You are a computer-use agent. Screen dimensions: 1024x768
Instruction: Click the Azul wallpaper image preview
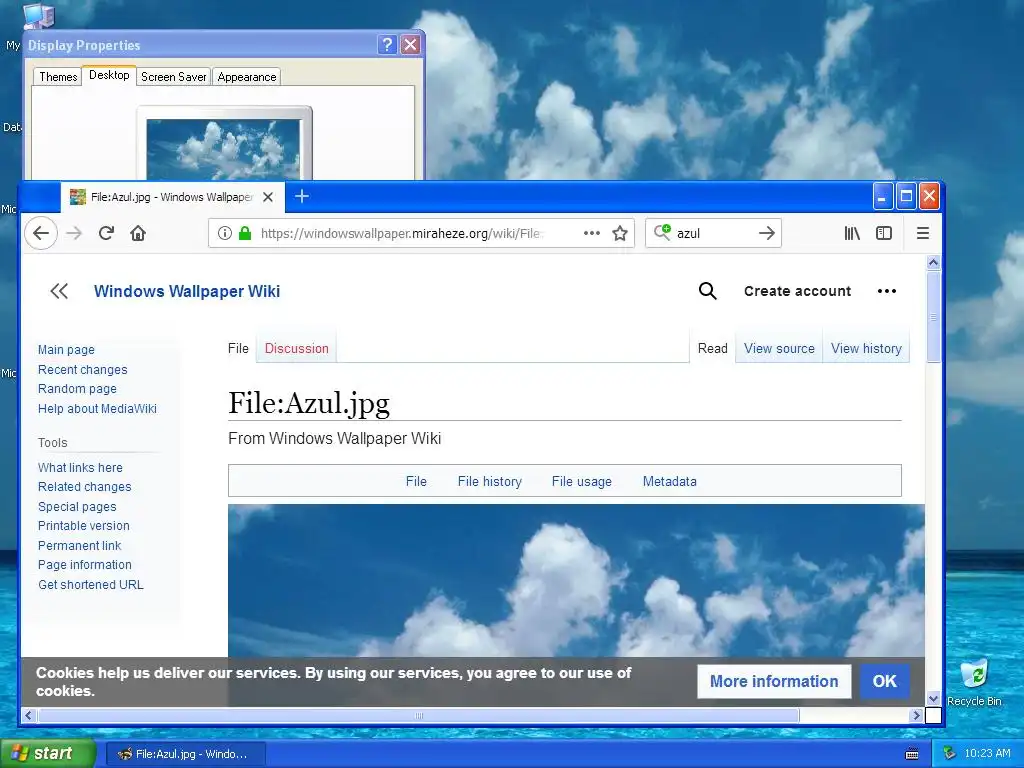pyautogui.click(x=576, y=581)
